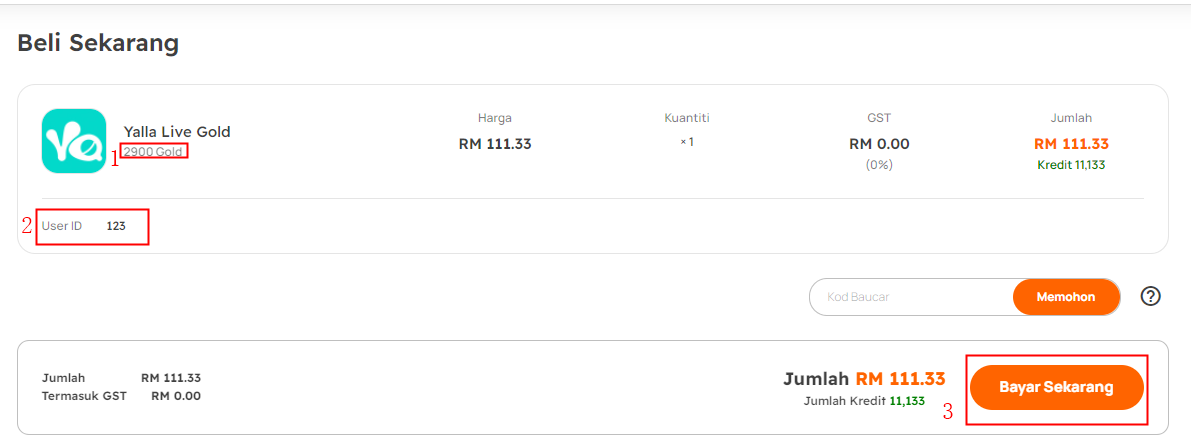Apply voucher with the Memohon button
Viewport: 1191px width, 448px height.
1066,297
